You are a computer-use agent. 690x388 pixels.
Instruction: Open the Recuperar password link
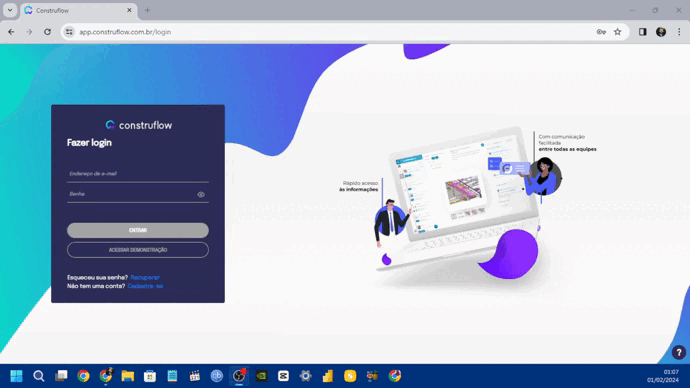point(145,278)
